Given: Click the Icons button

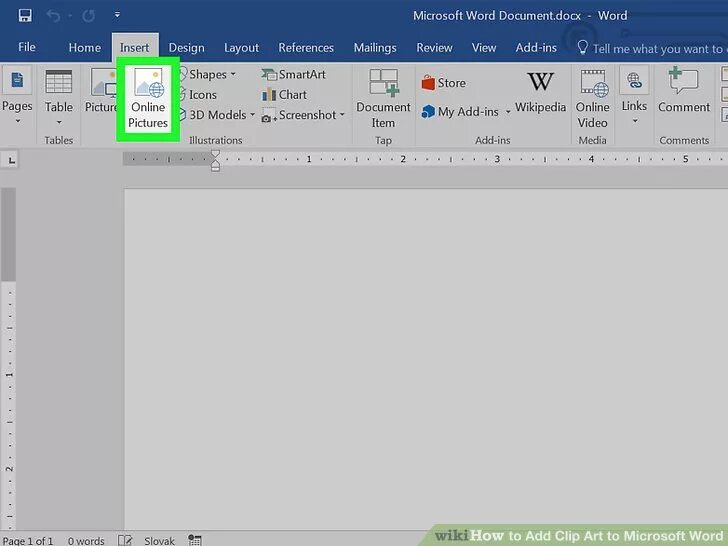Looking at the screenshot, I should click(198, 95).
